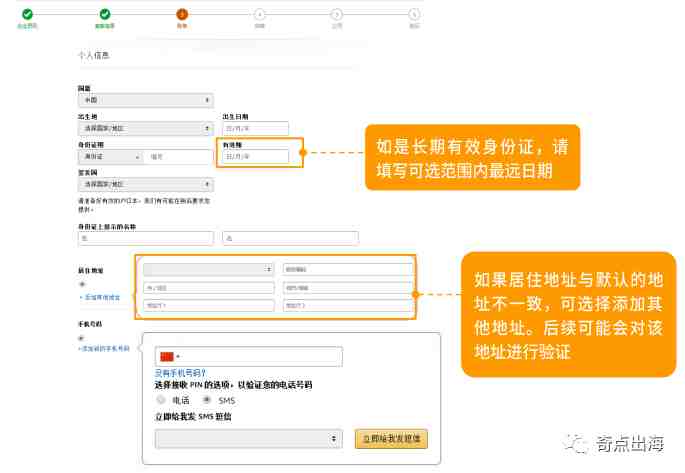Open the 签发国 issuing country dropdown
The height and width of the screenshot is (473, 685).
point(145,184)
